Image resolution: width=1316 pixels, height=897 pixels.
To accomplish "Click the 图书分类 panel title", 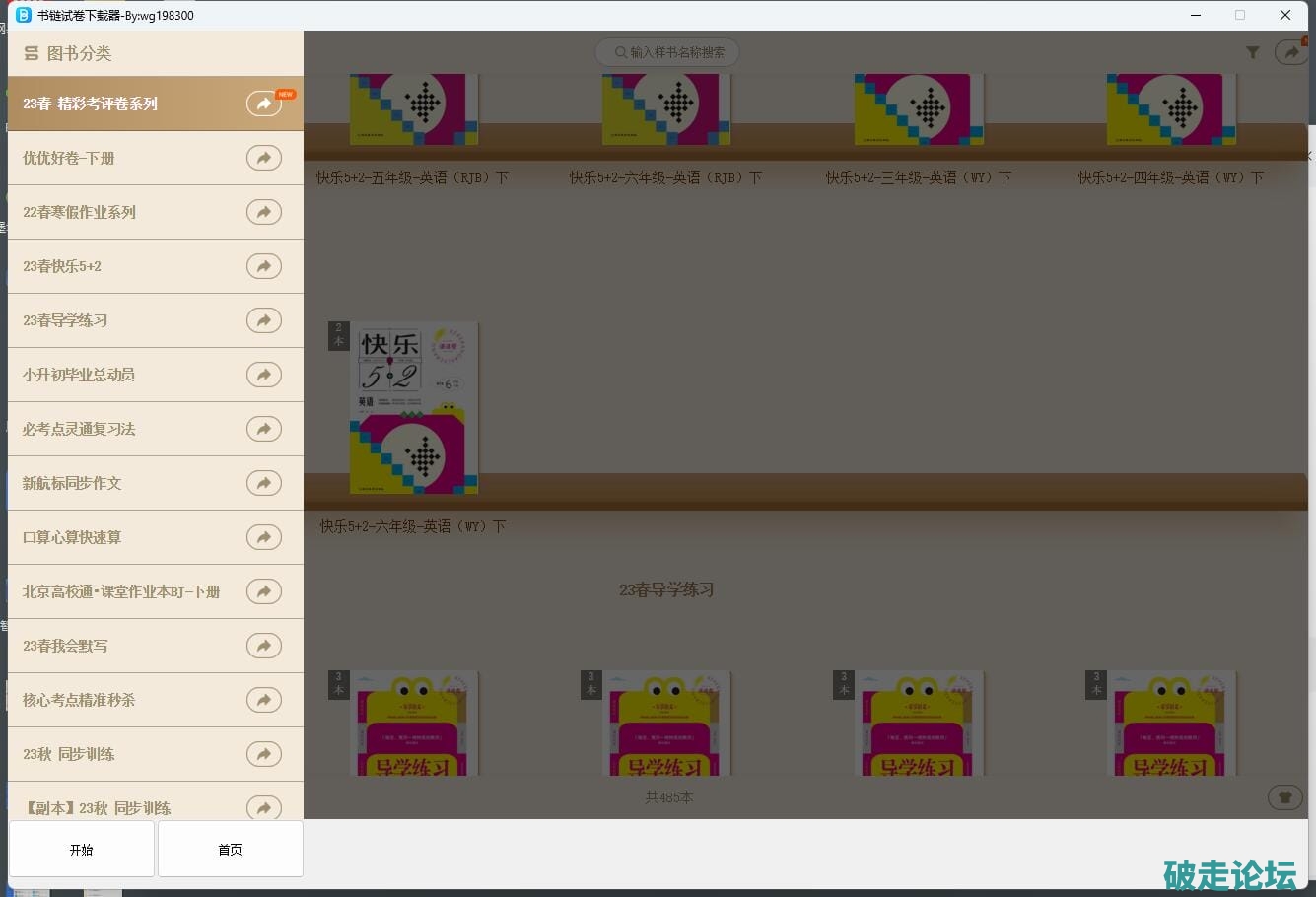I will coord(80,54).
